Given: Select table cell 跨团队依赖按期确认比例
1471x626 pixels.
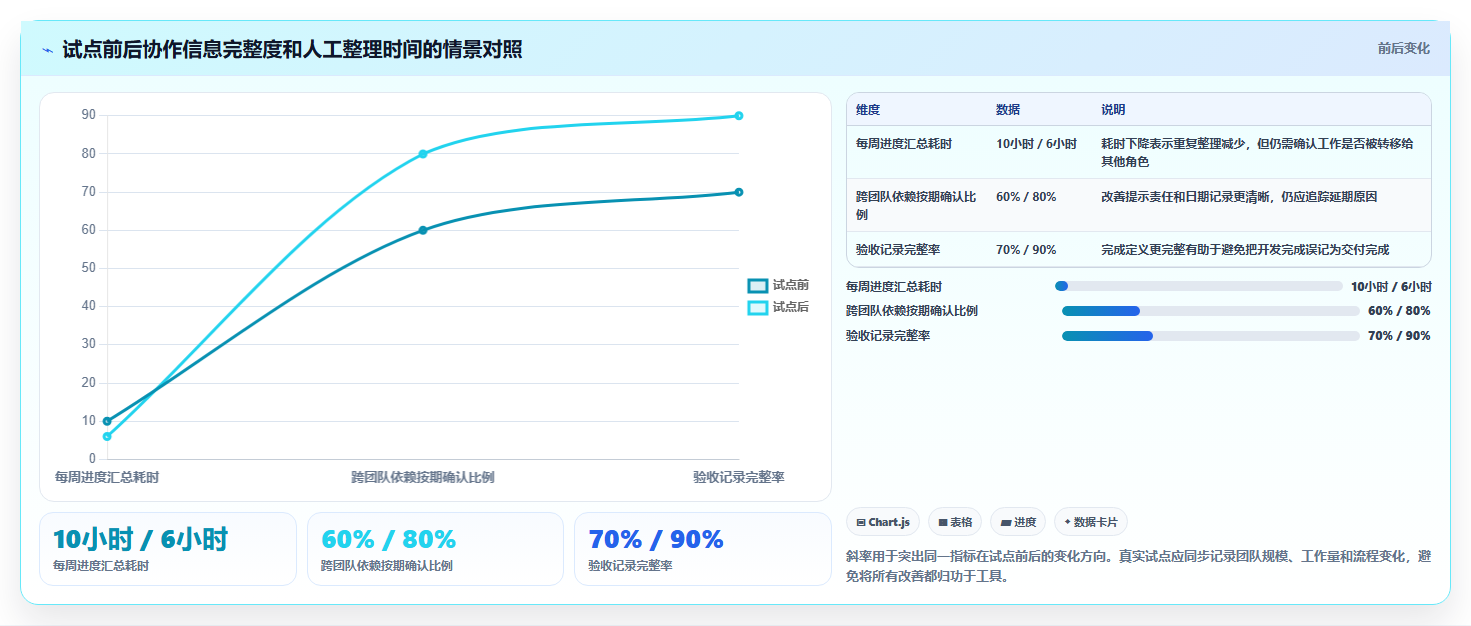Looking at the screenshot, I should (916, 206).
